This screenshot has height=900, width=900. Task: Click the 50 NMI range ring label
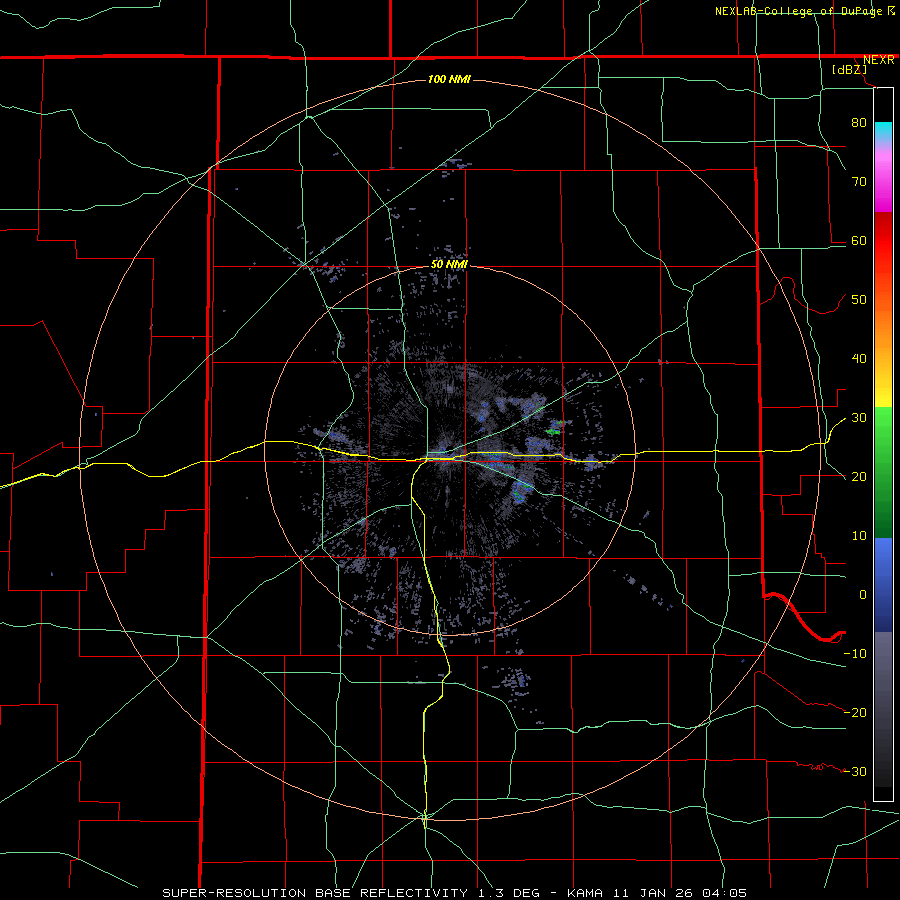click(x=449, y=264)
